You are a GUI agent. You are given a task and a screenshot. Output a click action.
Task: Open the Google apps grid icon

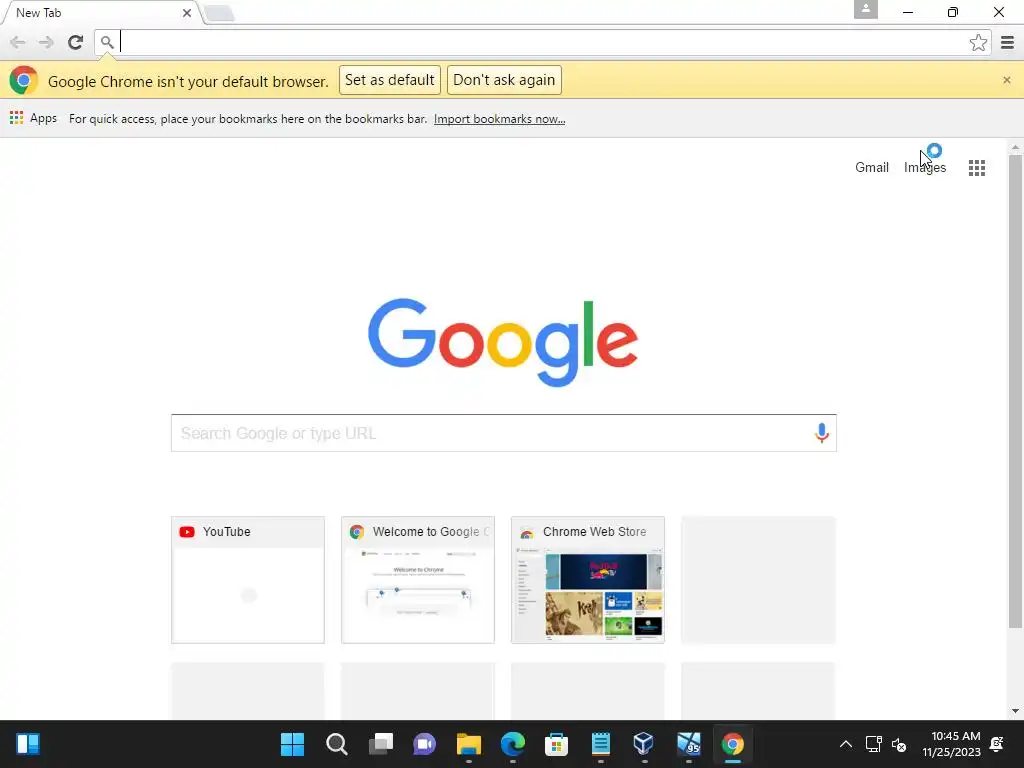coord(976,168)
